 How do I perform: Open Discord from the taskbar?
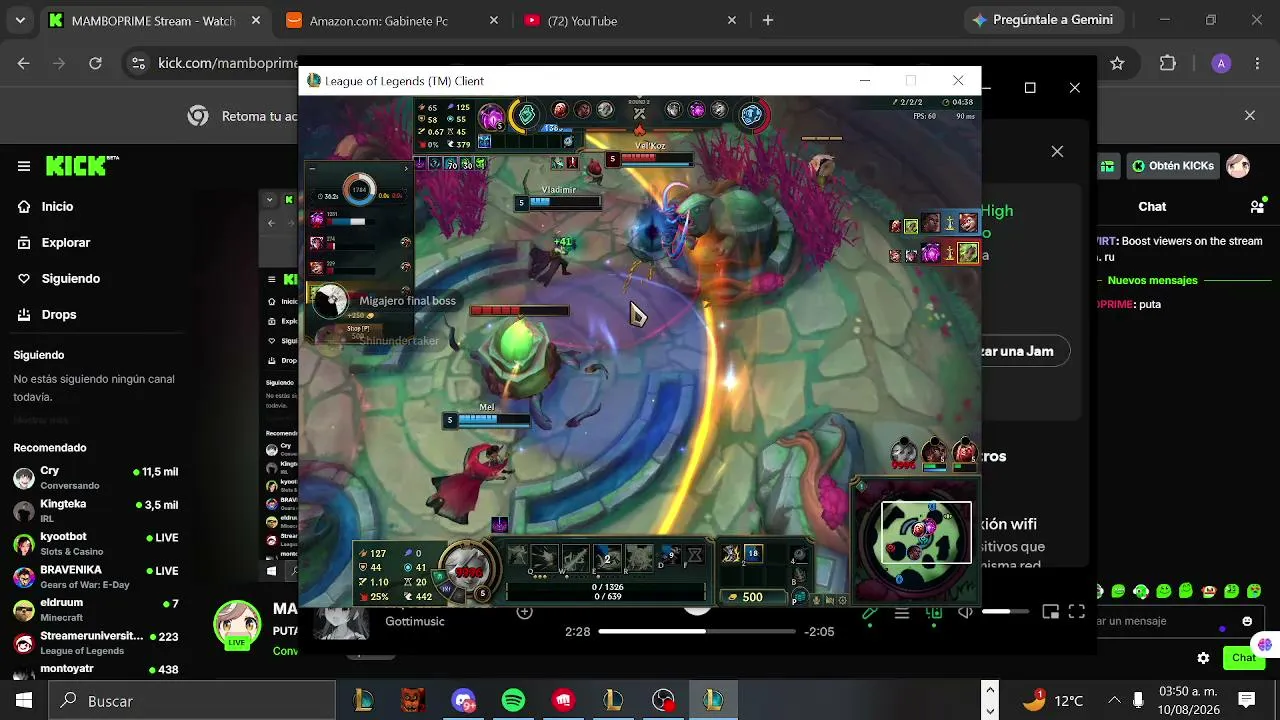point(463,700)
